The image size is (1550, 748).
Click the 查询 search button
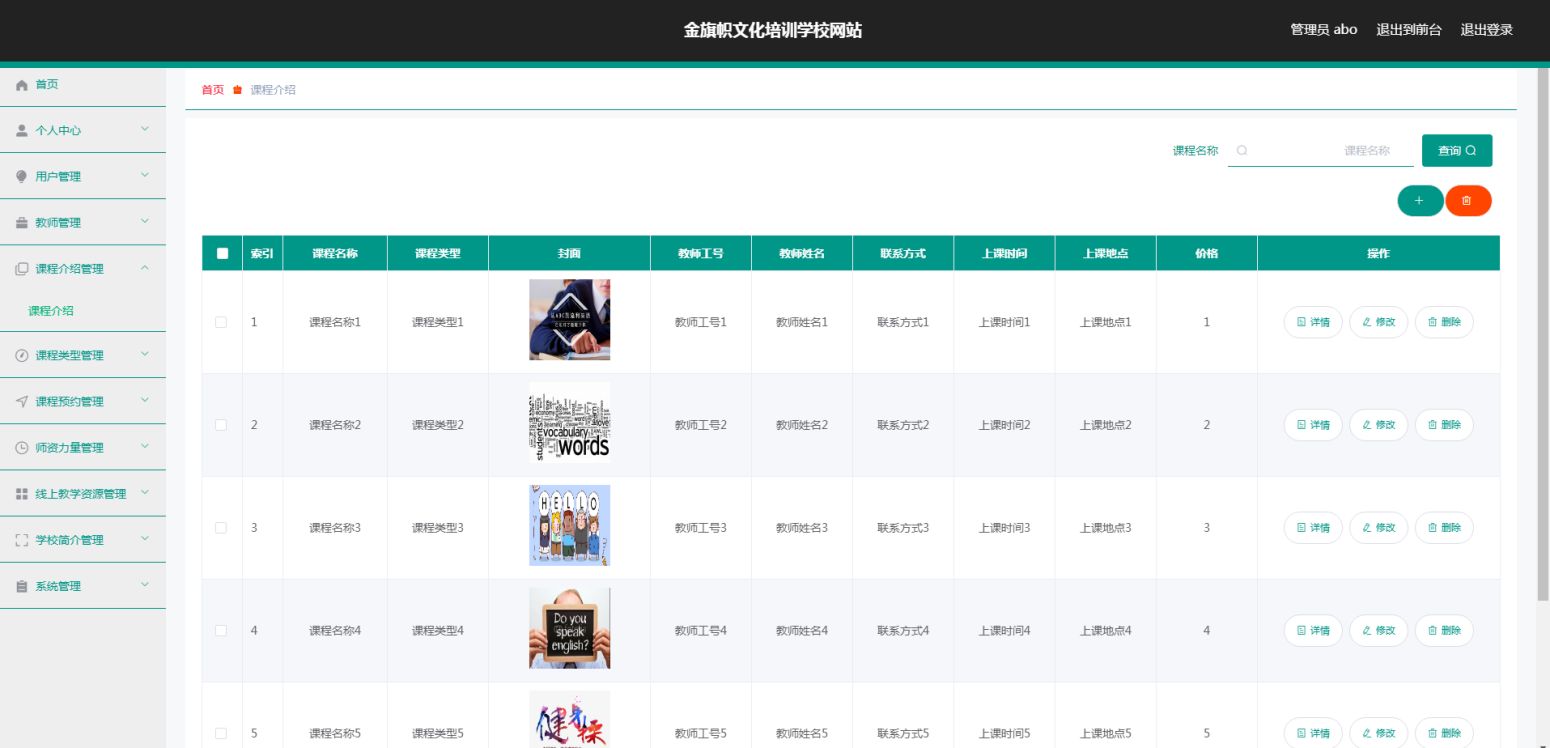click(1457, 151)
